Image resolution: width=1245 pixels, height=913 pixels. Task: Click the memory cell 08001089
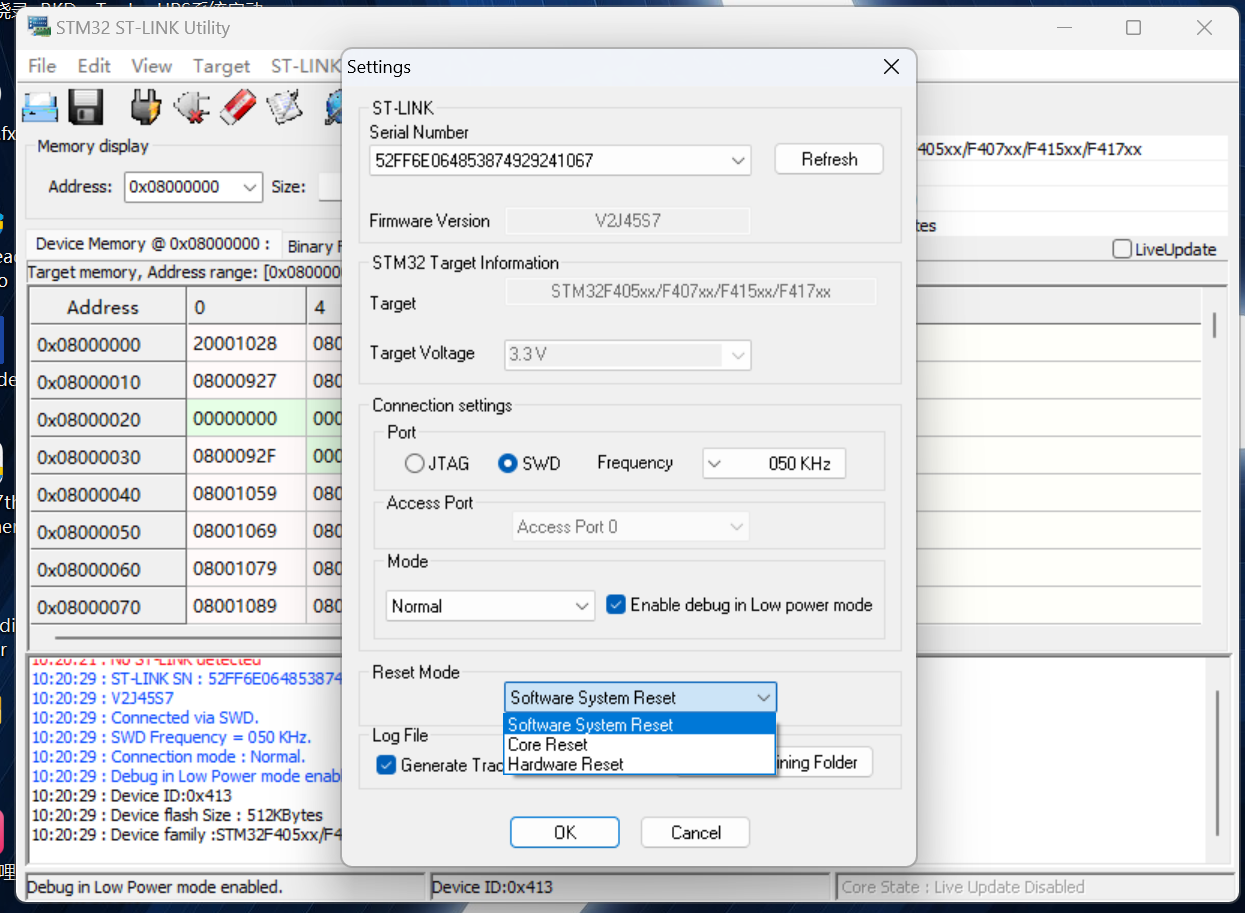(x=246, y=607)
